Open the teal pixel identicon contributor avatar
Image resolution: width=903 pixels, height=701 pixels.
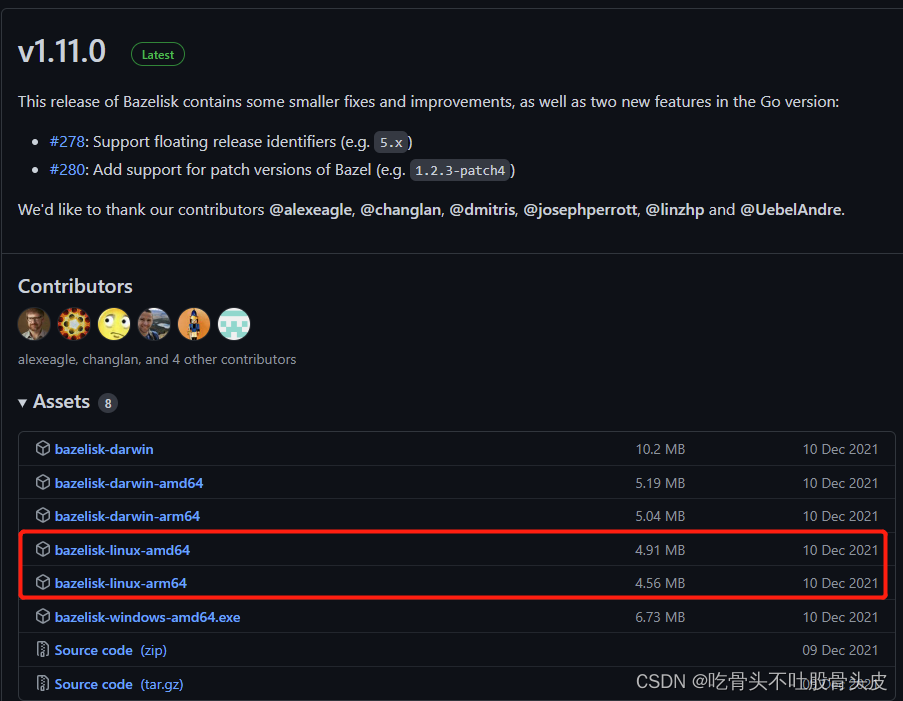click(234, 324)
